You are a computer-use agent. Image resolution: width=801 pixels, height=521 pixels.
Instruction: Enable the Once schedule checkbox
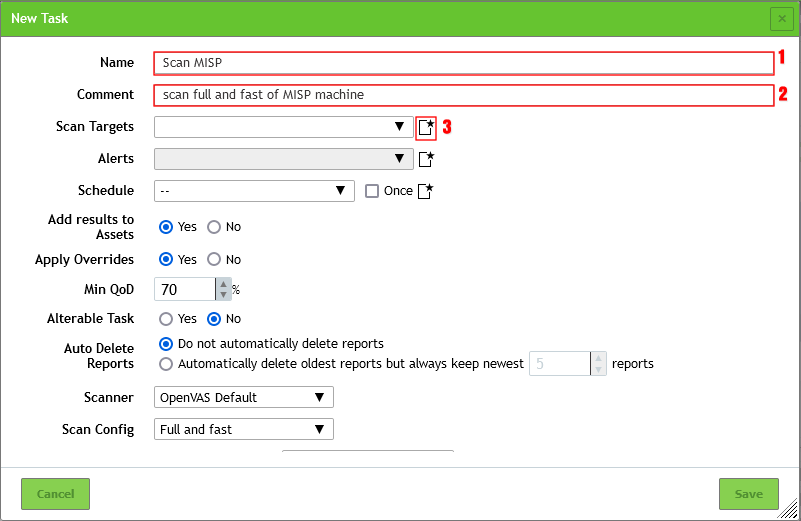pos(372,191)
